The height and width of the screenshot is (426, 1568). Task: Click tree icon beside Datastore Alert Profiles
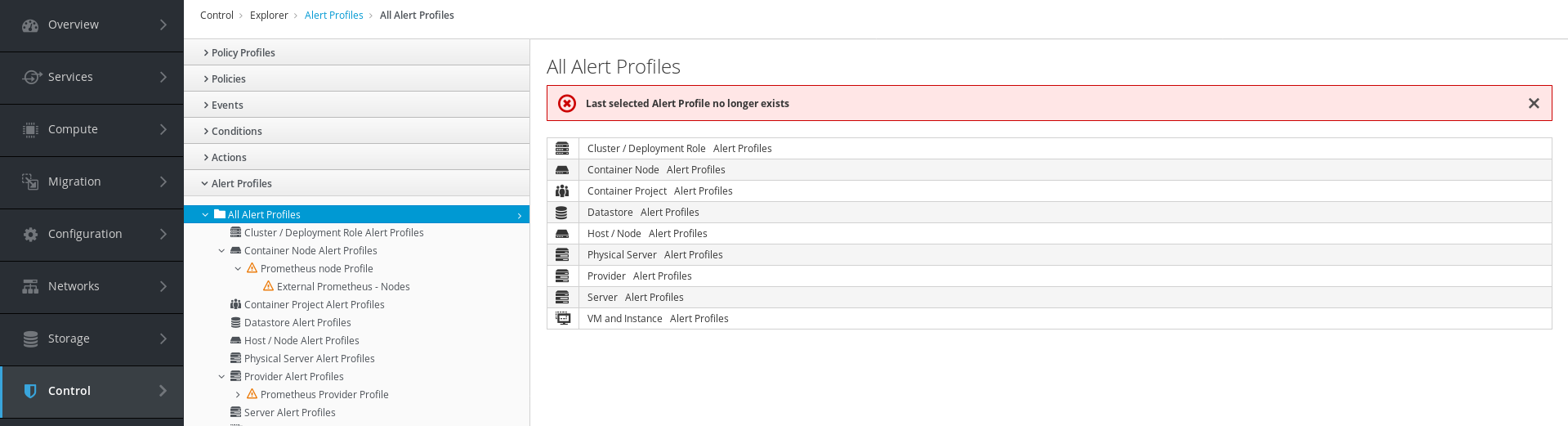(x=235, y=322)
